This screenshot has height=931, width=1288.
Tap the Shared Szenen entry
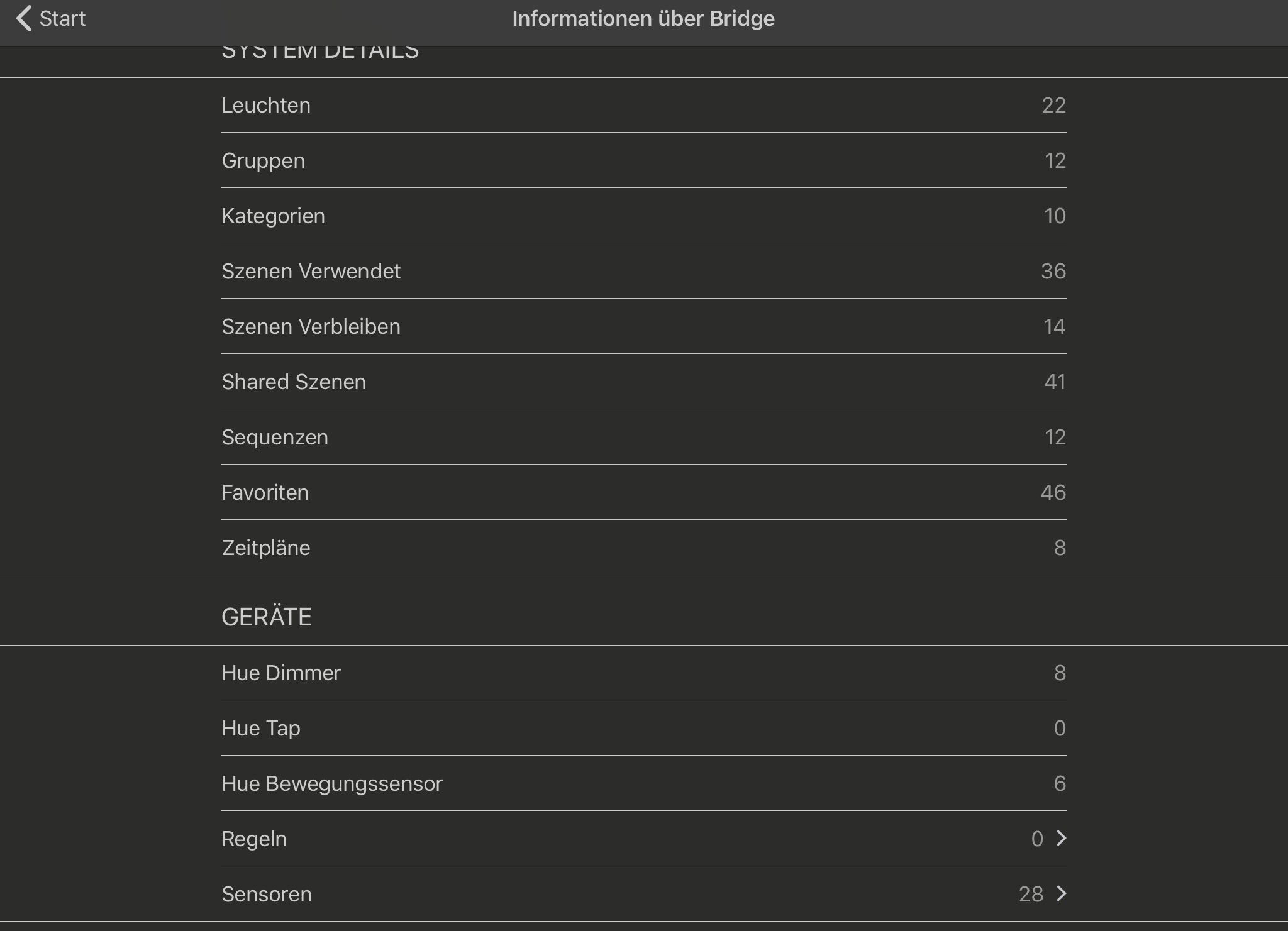pos(643,382)
